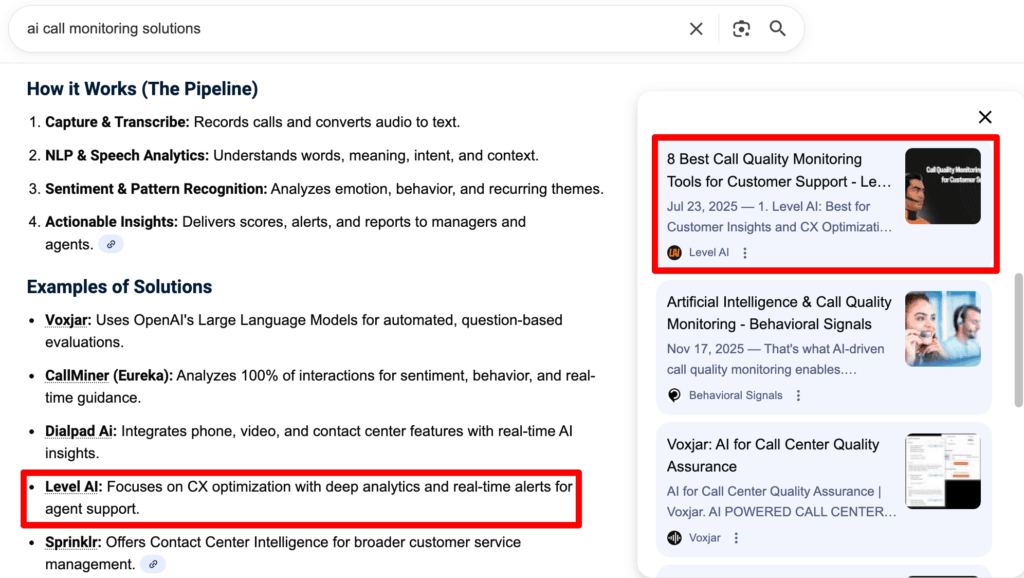Viewport: 1024px width, 578px height.
Task: Open 'Voxjar: AI for Call Center Quality Assurance' result
Action: click(773, 455)
